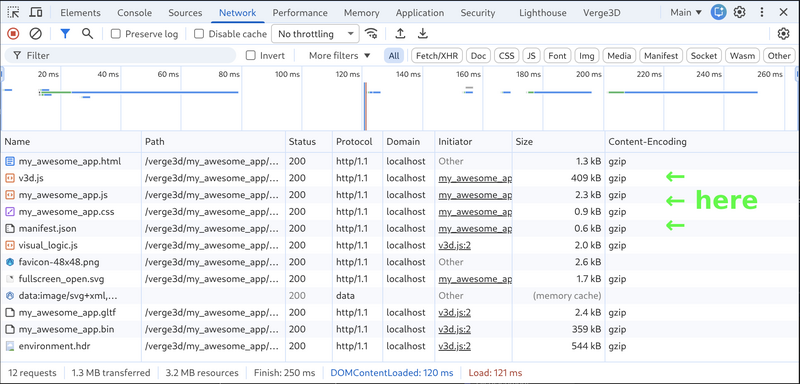This screenshot has width=800, height=384.
Task: Import a HAR file with the upload icon
Action: click(x=401, y=34)
